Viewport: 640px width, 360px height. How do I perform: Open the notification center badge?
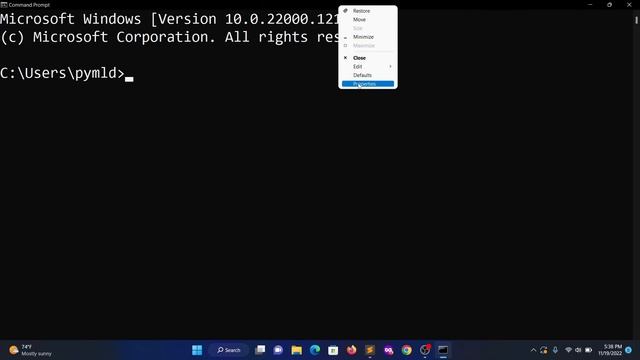[x=629, y=350]
